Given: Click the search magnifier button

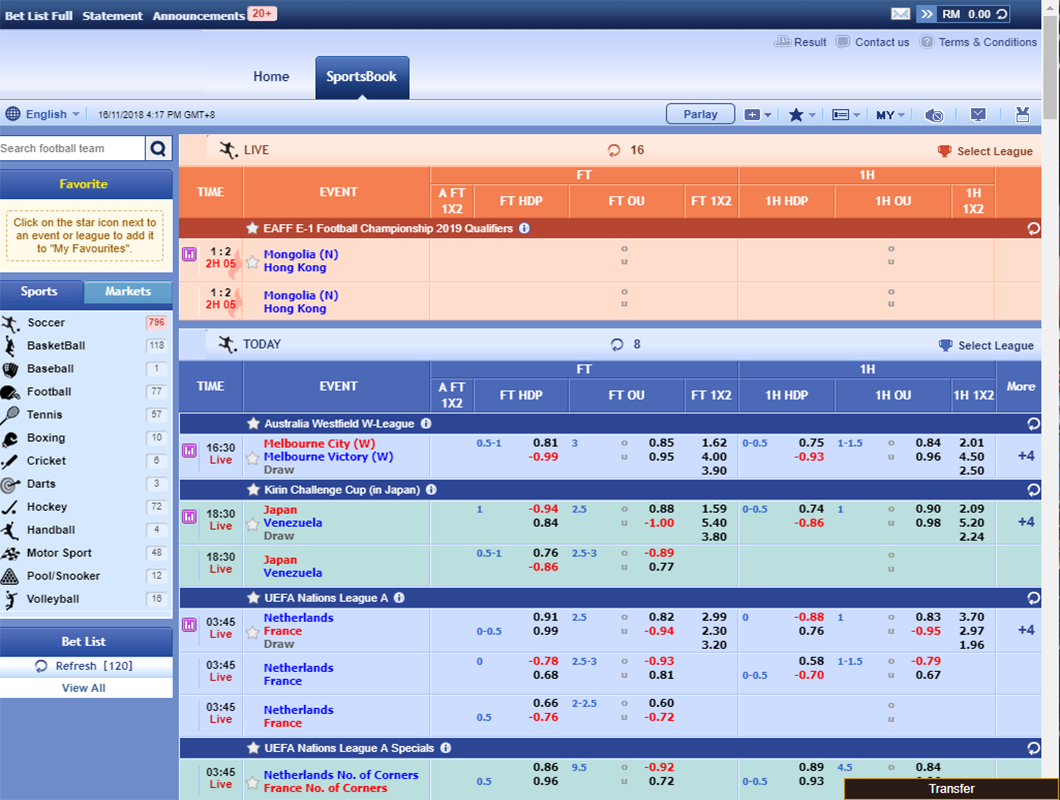Looking at the screenshot, I should (158, 149).
